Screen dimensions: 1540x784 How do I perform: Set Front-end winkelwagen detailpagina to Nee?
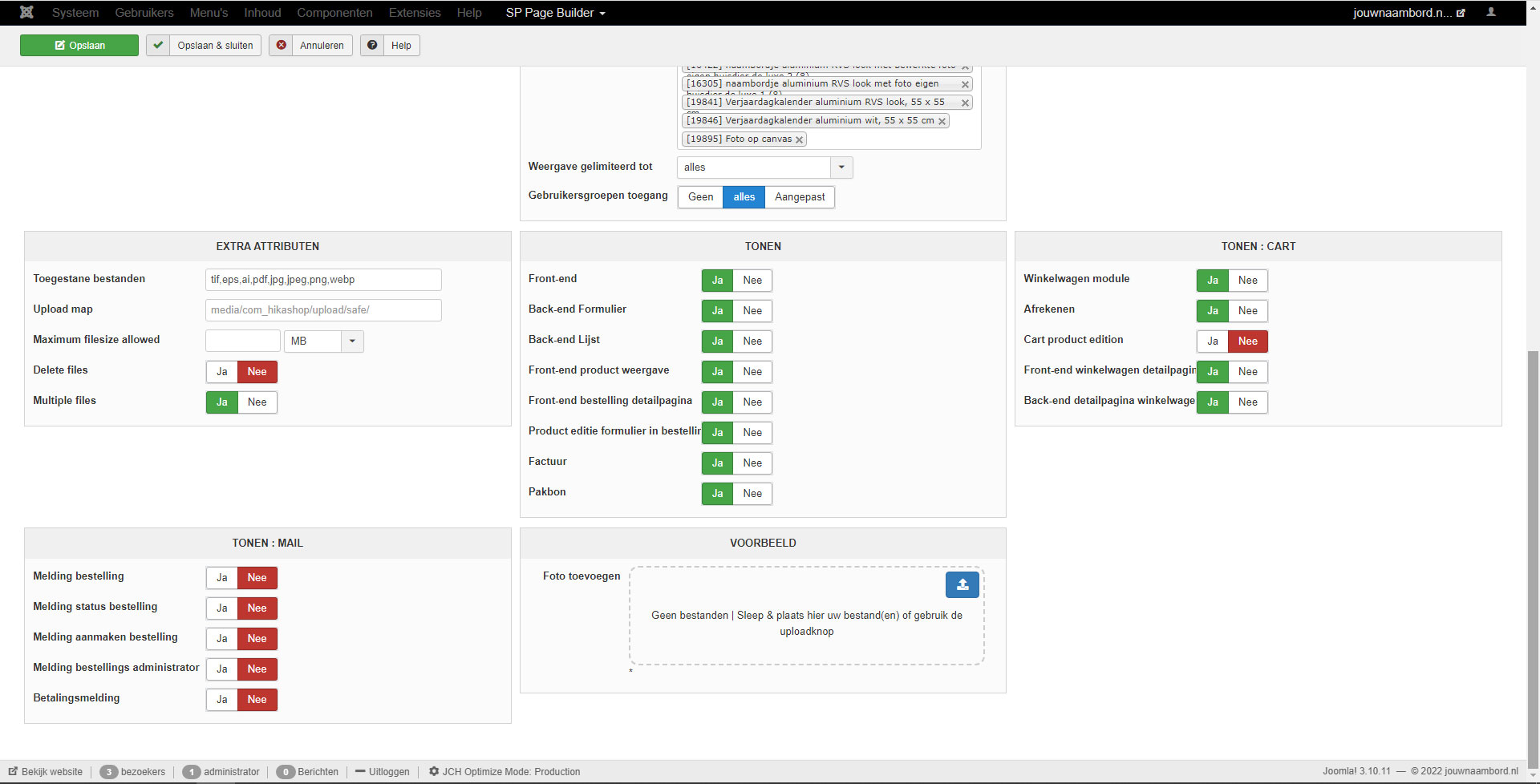(1248, 372)
